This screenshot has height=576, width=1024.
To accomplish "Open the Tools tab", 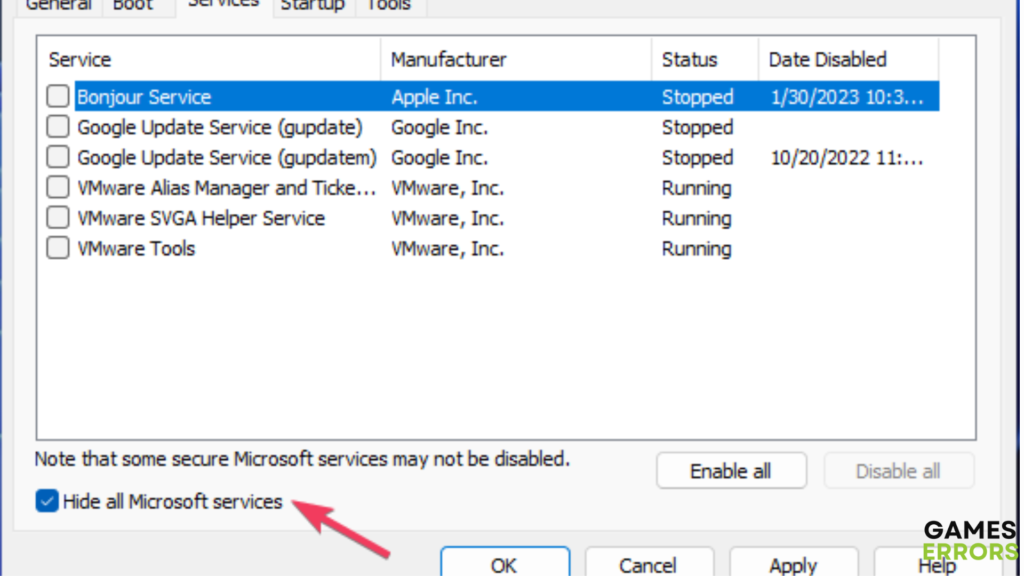I will pyautogui.click(x=388, y=5).
